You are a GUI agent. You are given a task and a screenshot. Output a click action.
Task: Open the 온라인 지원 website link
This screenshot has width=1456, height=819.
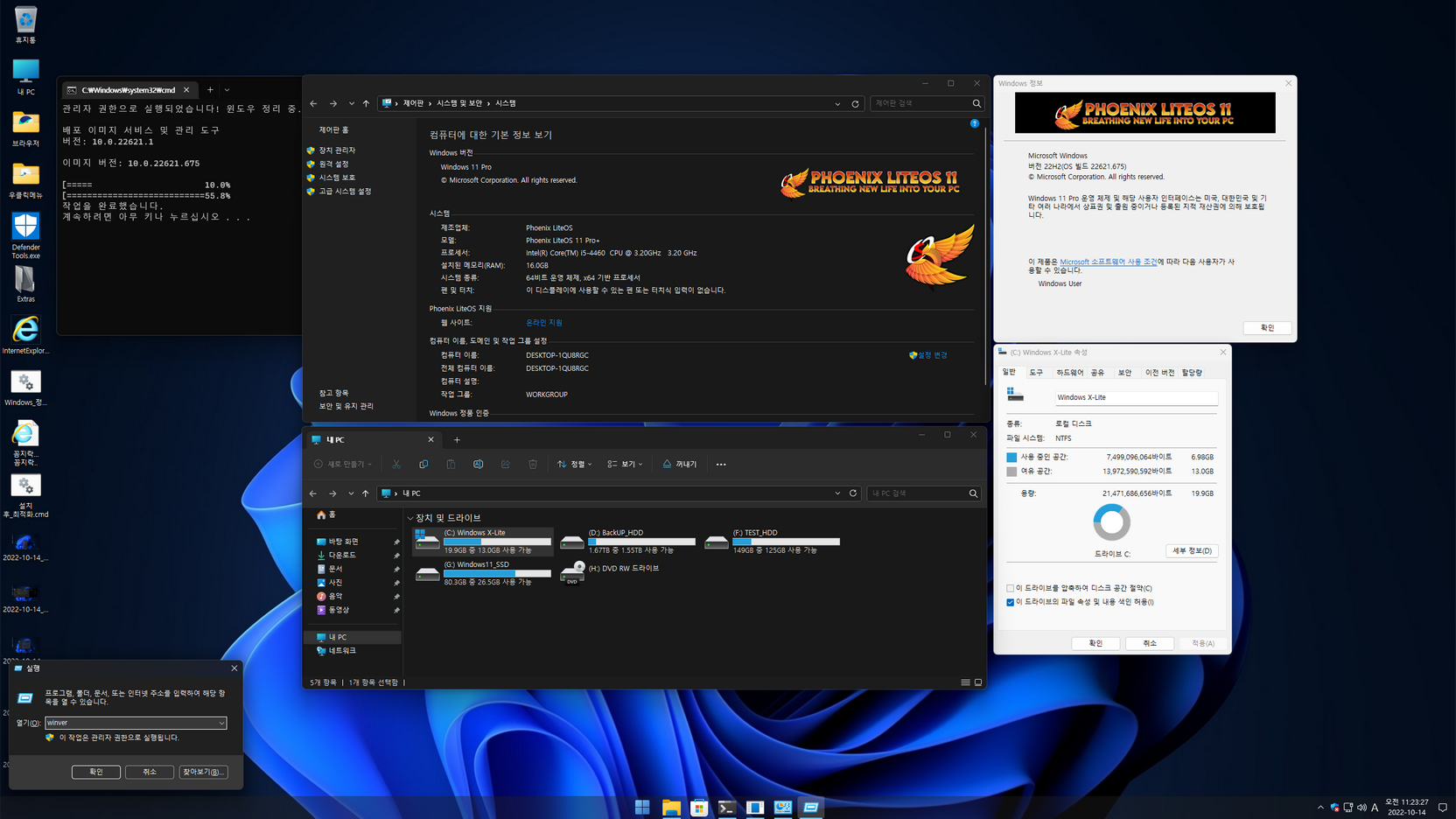click(544, 323)
